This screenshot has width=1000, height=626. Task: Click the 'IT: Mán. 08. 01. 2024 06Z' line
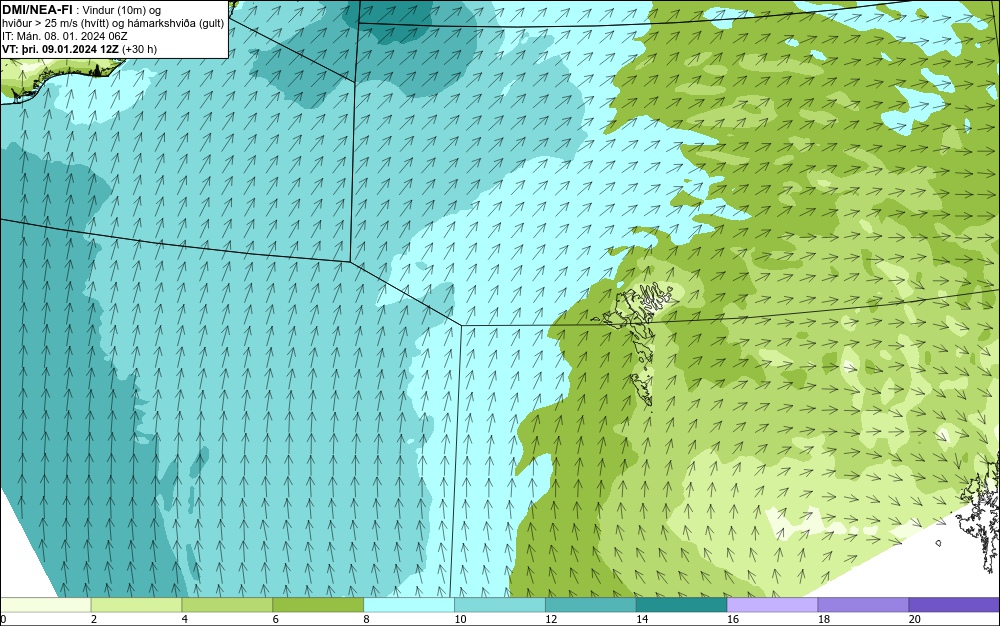click(64, 36)
